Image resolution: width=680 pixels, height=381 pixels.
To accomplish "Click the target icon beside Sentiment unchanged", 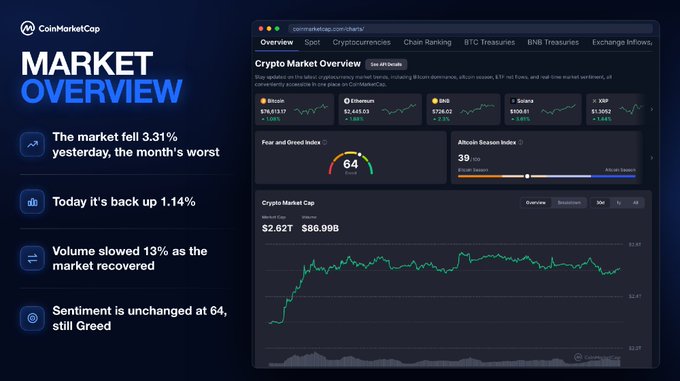I will [32, 318].
